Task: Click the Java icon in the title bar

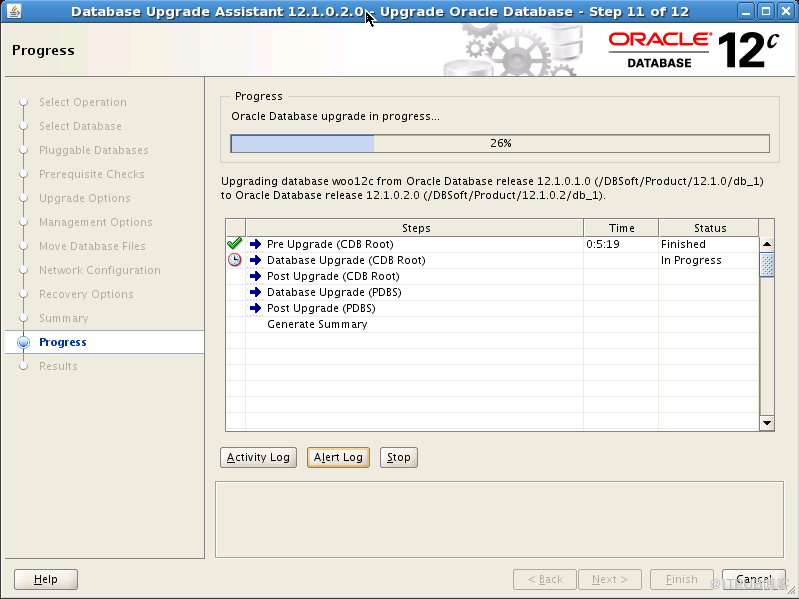Action: point(14,11)
